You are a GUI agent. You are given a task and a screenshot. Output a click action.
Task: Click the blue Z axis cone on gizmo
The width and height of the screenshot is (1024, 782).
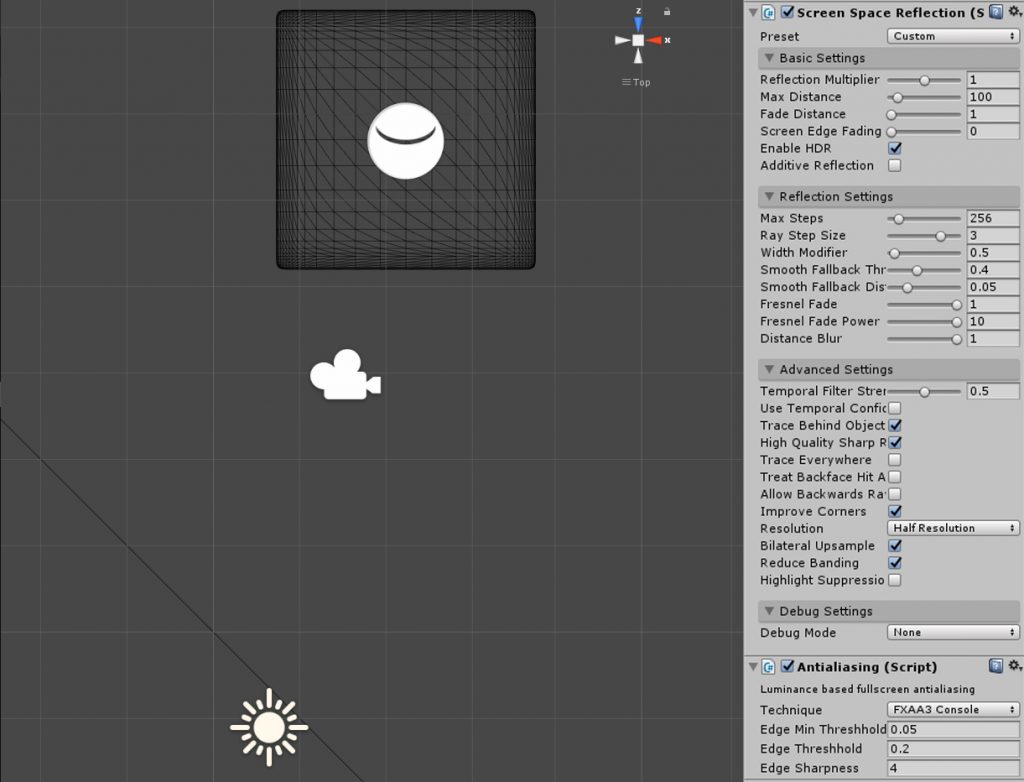coord(638,23)
